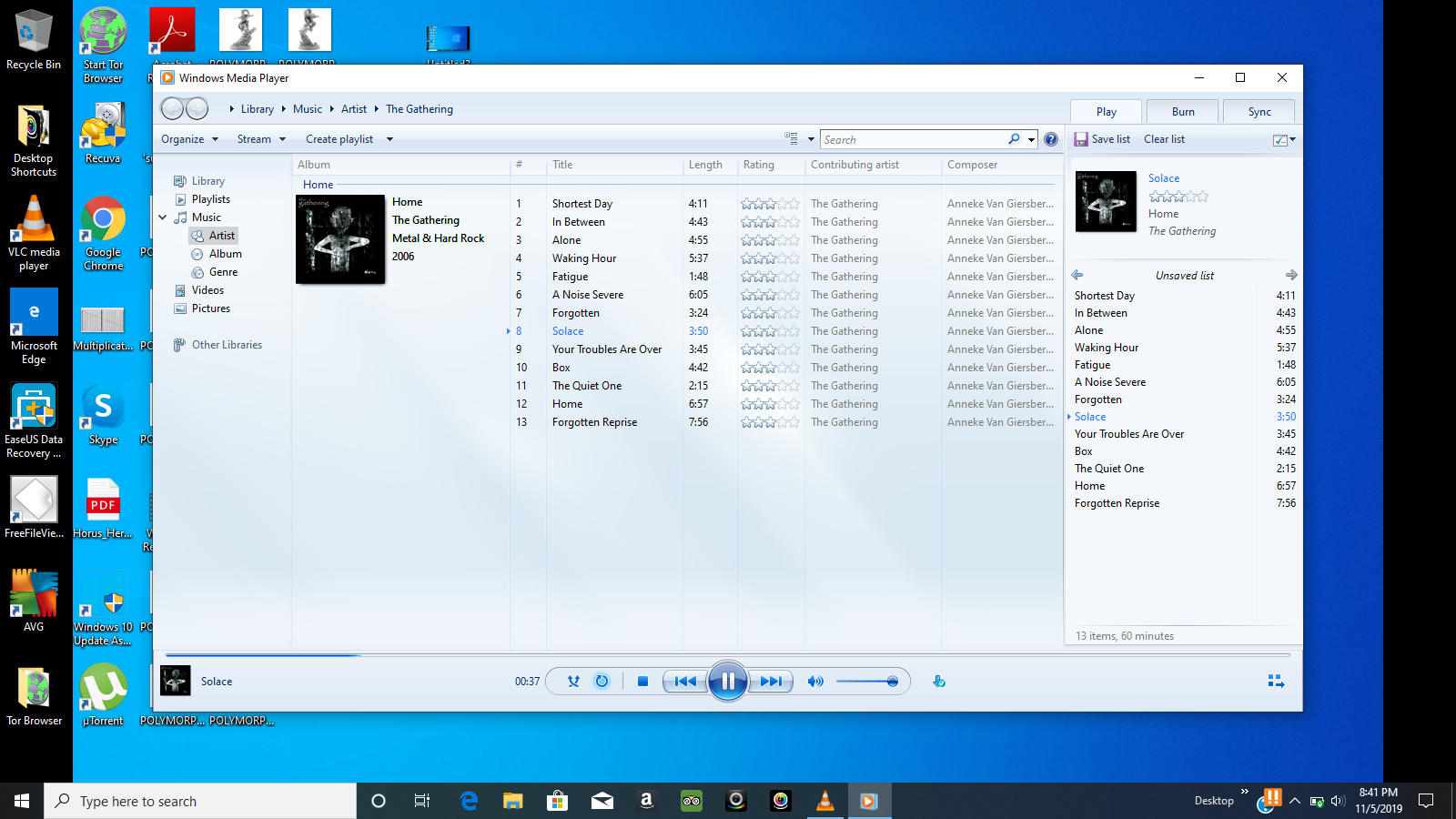This screenshot has height=819, width=1456.
Task: Click the Home album cover thumbnail
Action: [340, 239]
